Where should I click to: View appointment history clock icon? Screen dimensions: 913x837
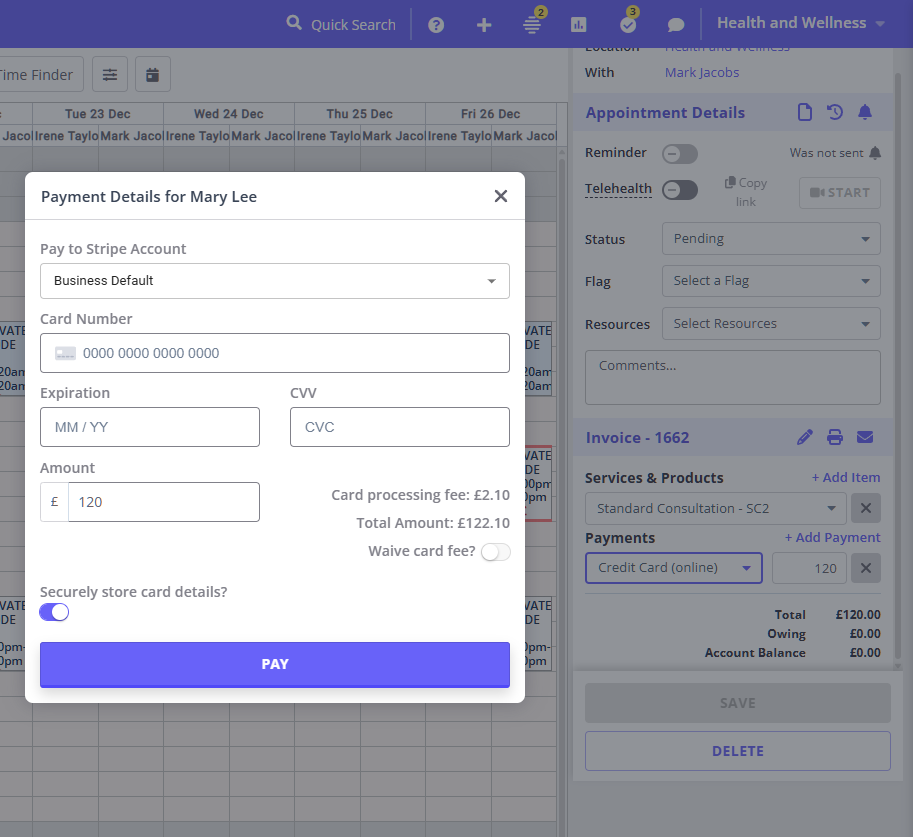pos(835,112)
